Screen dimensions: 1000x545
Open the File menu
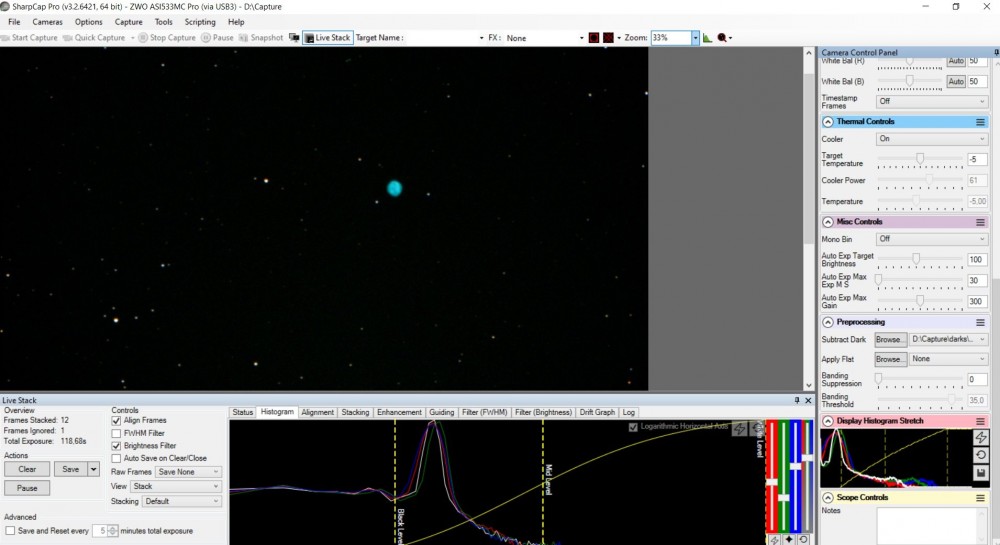click(x=14, y=22)
